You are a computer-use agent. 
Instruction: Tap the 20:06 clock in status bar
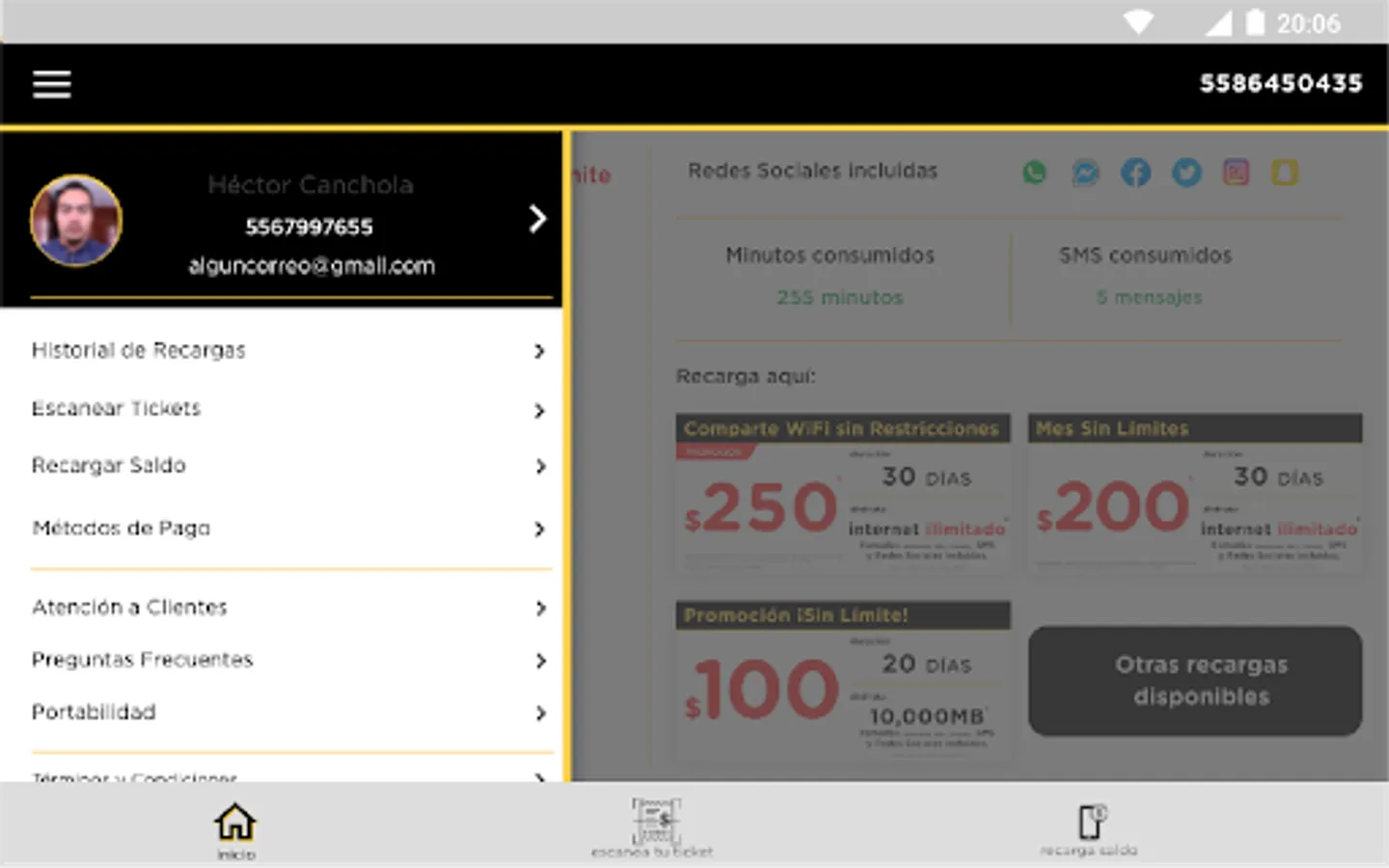1309,23
